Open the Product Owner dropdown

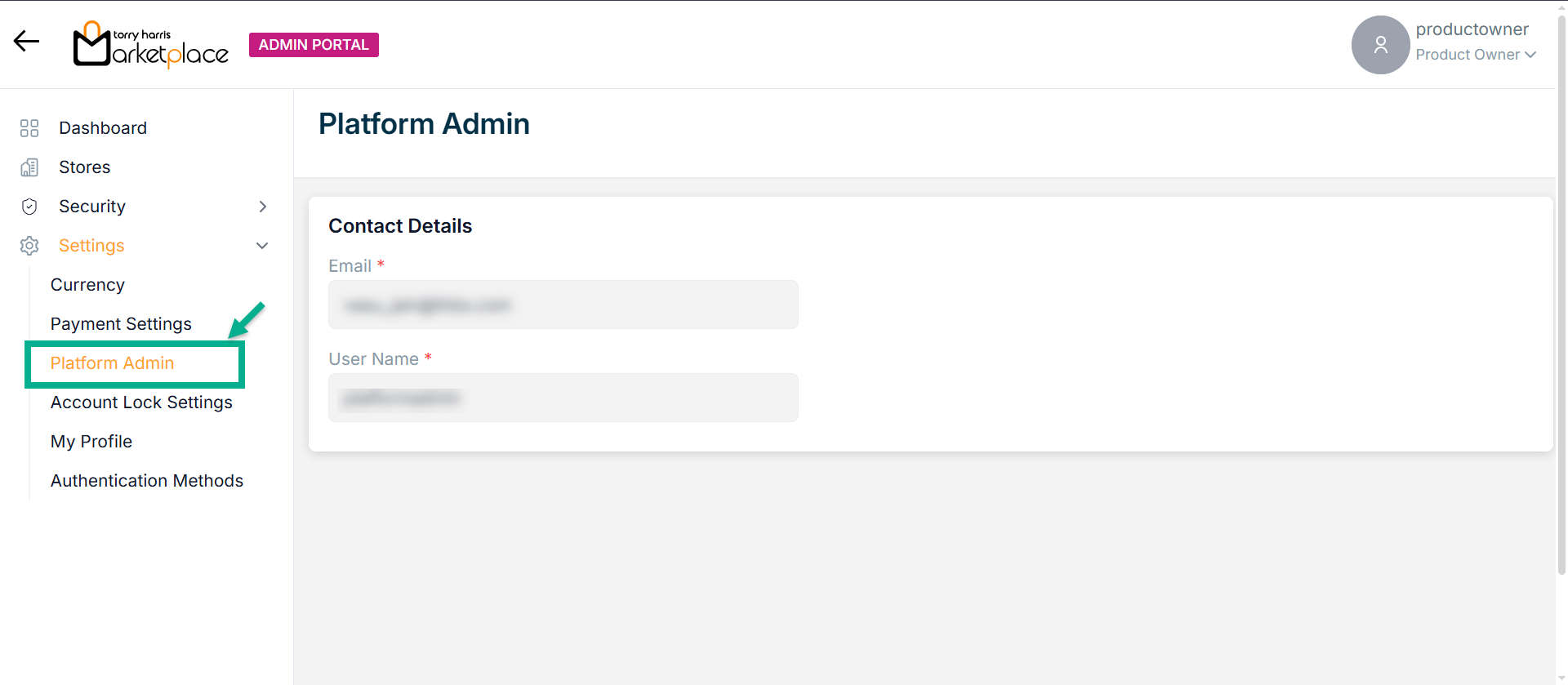pyautogui.click(x=1476, y=55)
